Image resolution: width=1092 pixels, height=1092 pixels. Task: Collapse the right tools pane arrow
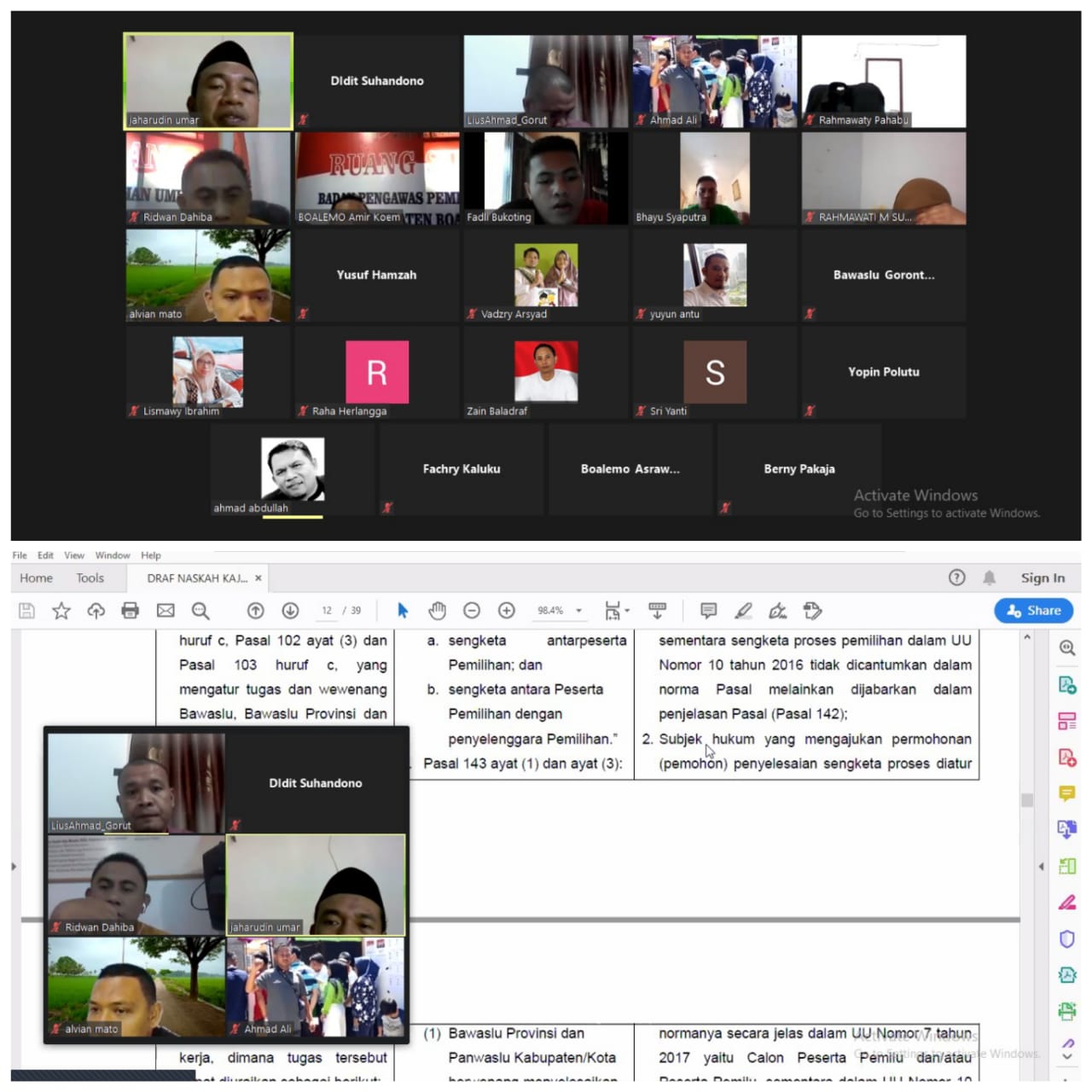click(x=1041, y=867)
